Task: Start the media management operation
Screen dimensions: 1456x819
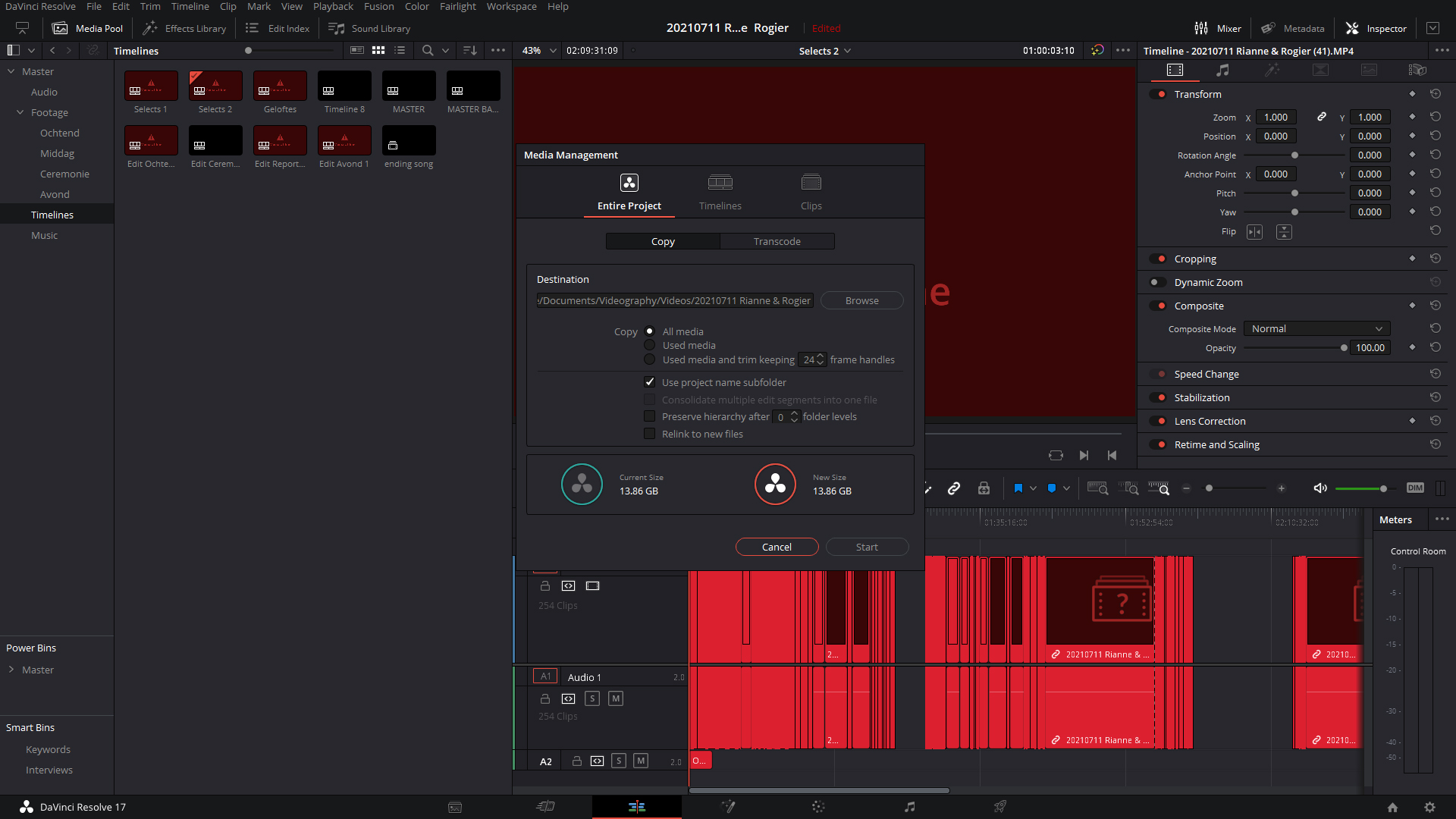Action: click(x=867, y=547)
